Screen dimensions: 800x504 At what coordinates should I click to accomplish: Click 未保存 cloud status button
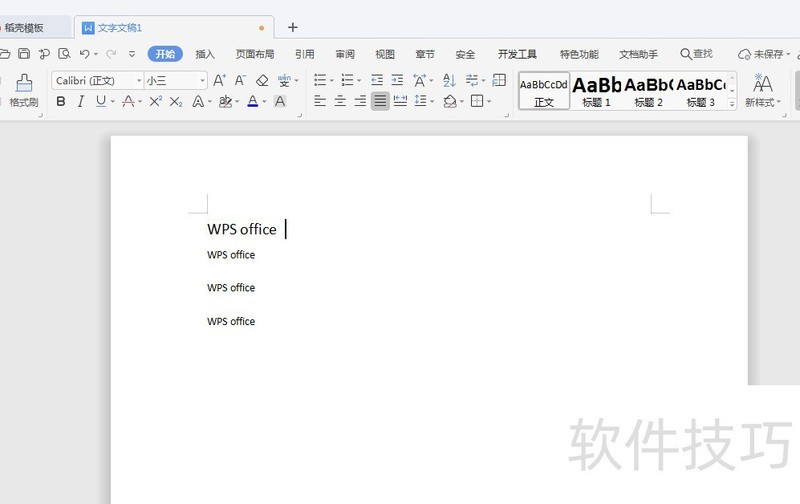[764, 54]
